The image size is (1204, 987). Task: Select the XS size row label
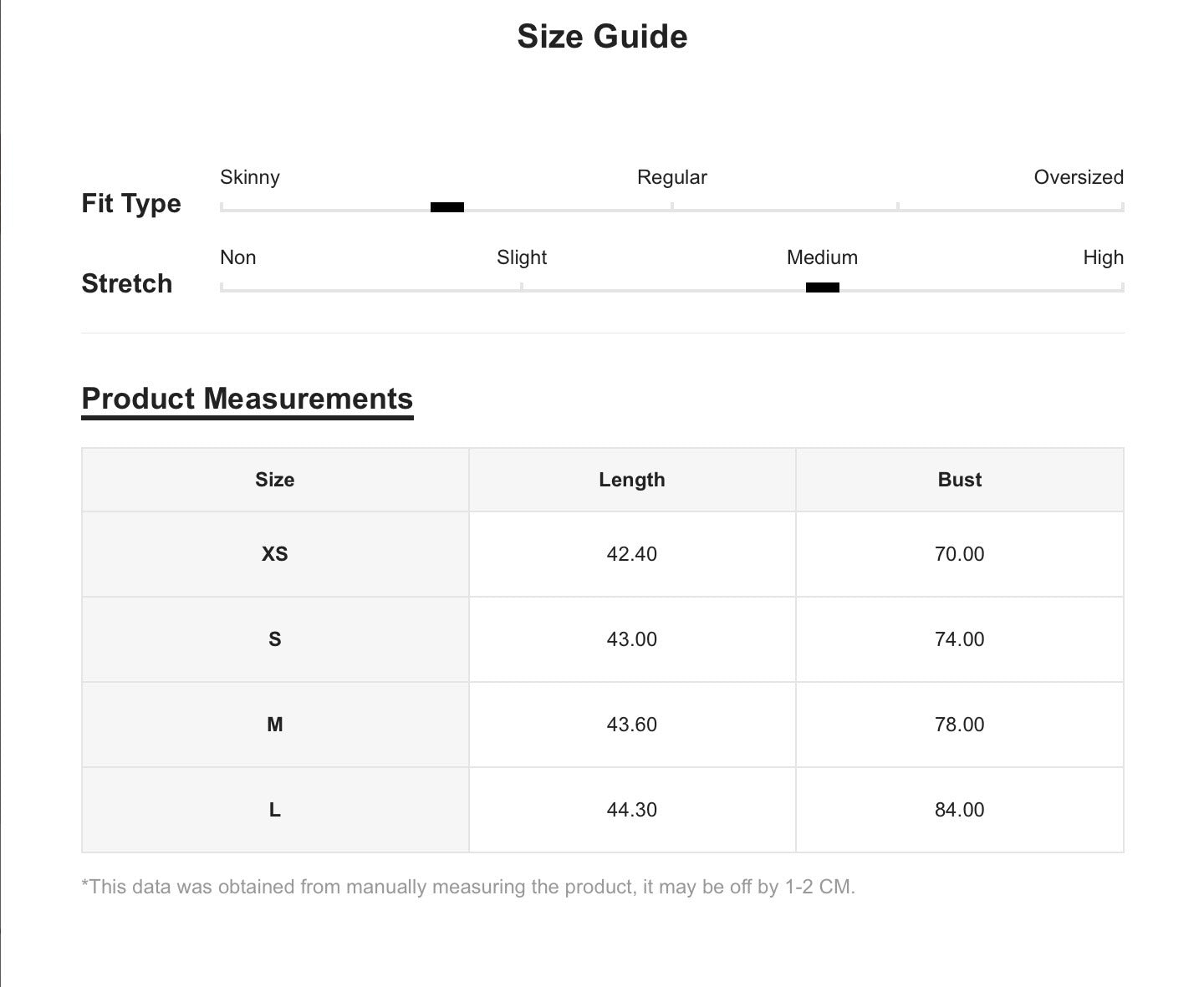coord(275,554)
